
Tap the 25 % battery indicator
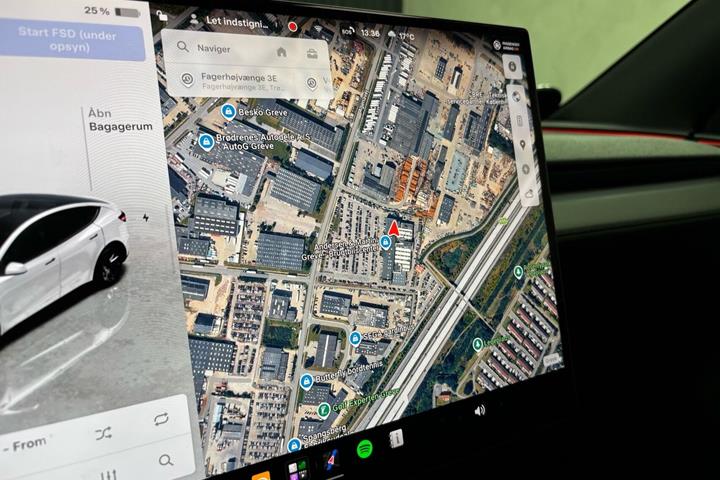click(x=112, y=11)
